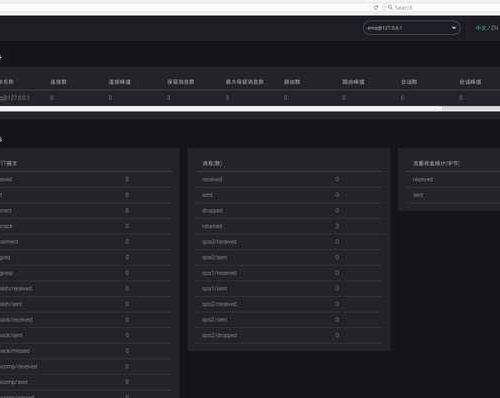This screenshot has width=500, height=398.
Task: Select the qos1/received metric row
Action: [x=289, y=273]
